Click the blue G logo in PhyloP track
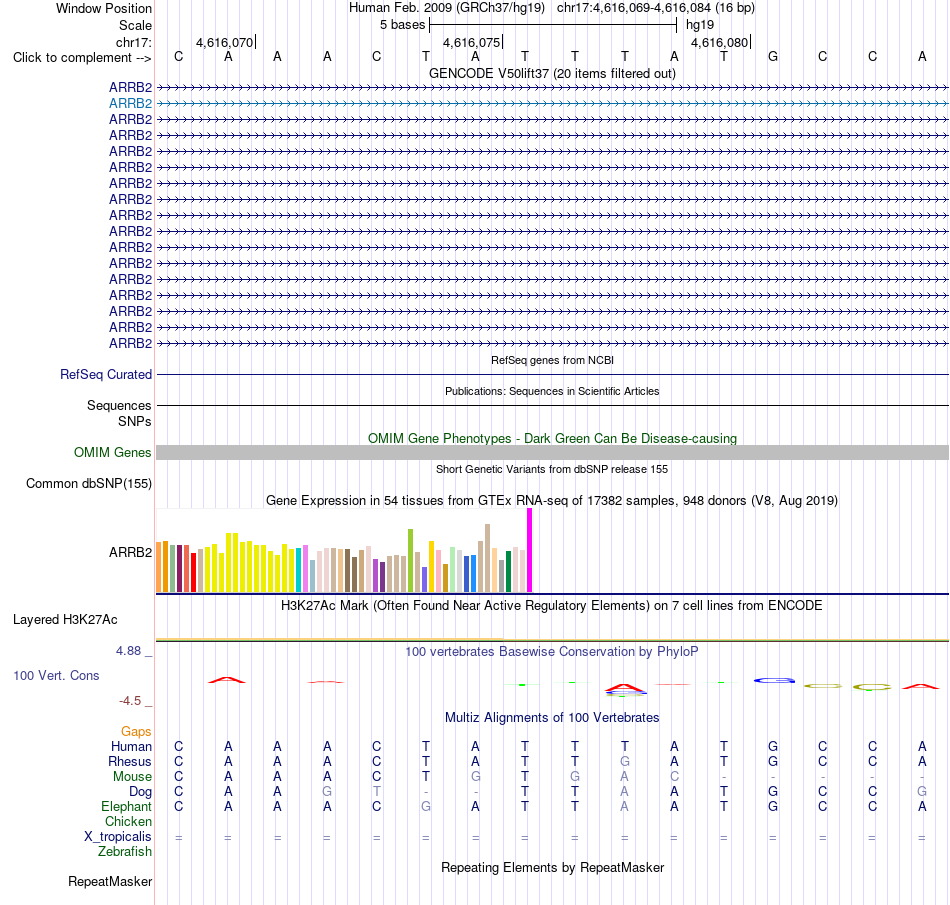The image size is (950, 905). coord(774,680)
